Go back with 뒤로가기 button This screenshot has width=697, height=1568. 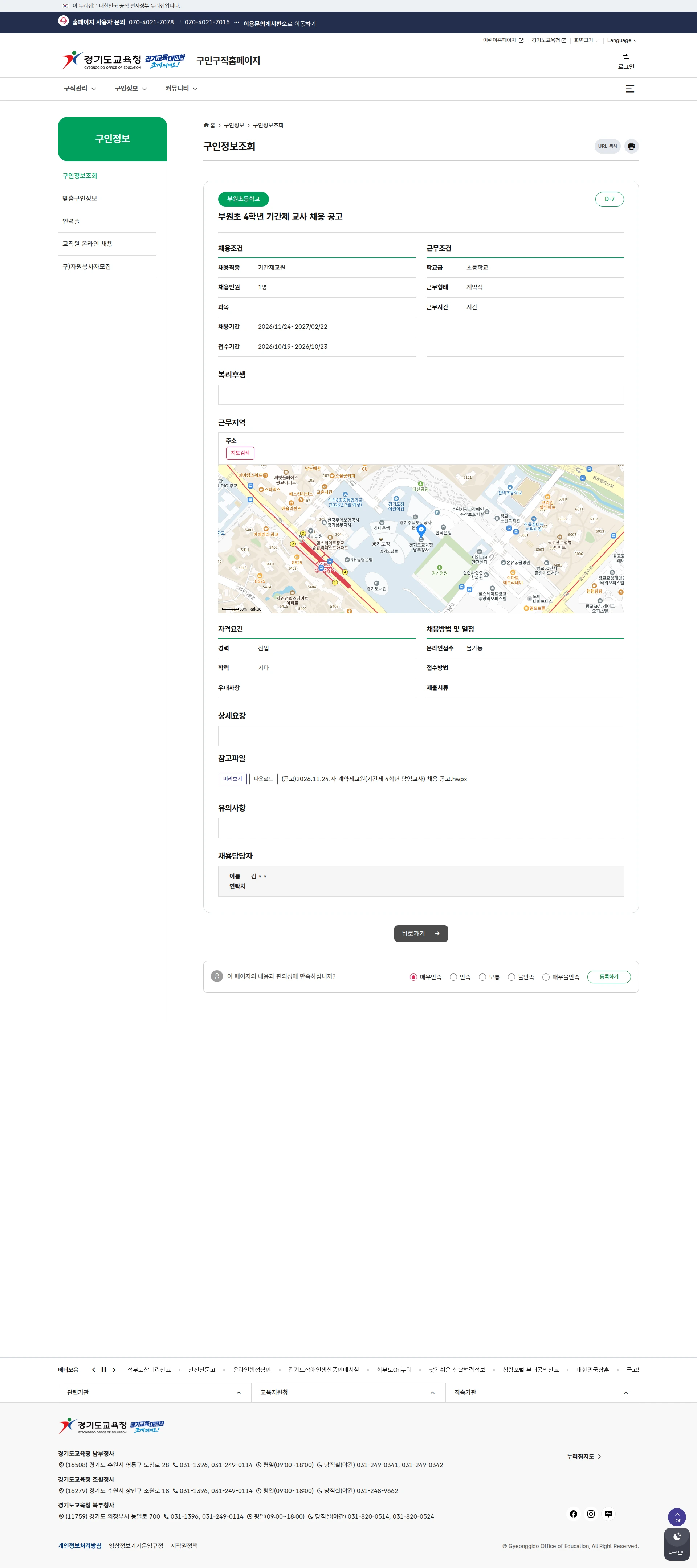coord(421,934)
